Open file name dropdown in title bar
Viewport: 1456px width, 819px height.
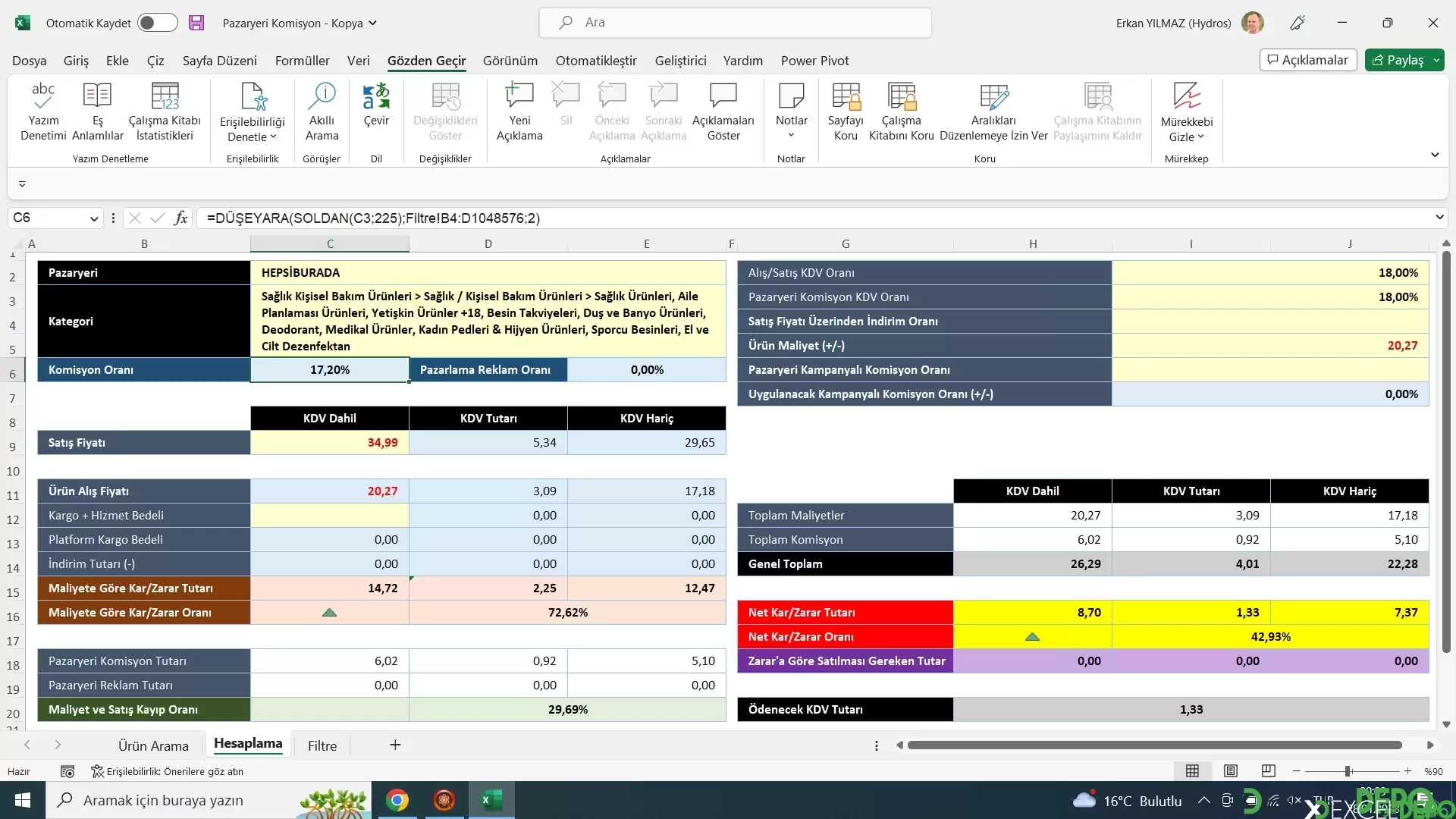point(372,23)
